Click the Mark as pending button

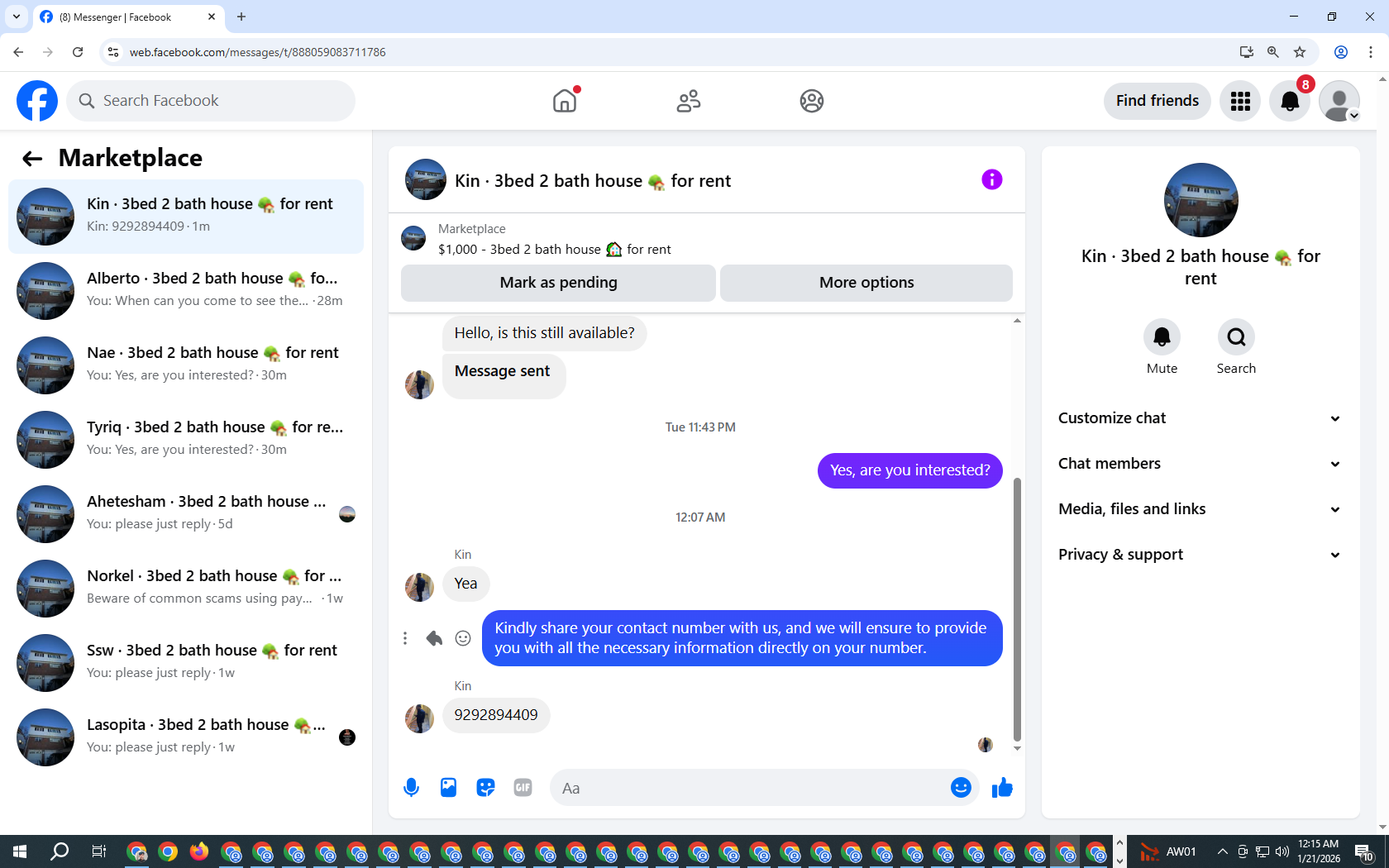click(558, 283)
